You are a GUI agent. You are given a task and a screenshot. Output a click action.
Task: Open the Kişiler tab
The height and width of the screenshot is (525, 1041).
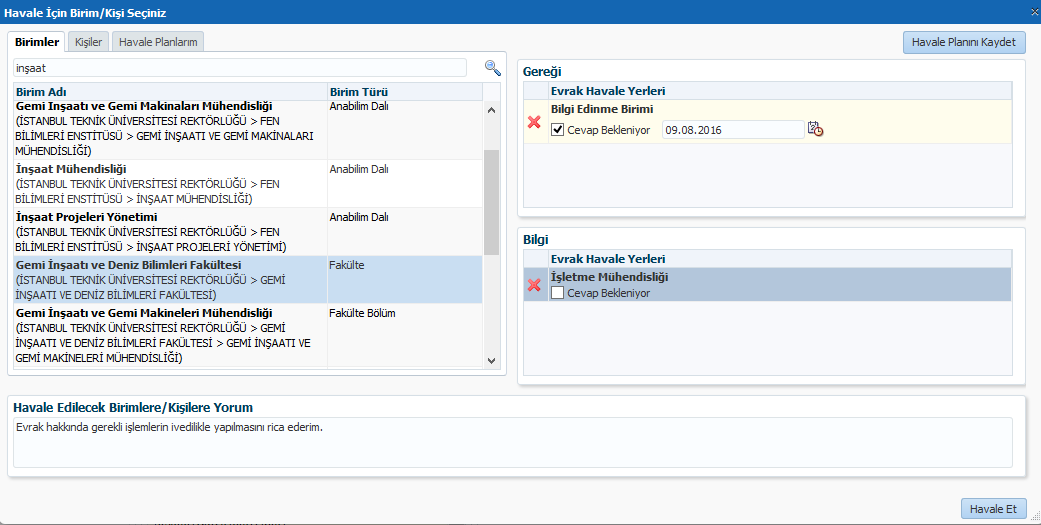[88, 42]
